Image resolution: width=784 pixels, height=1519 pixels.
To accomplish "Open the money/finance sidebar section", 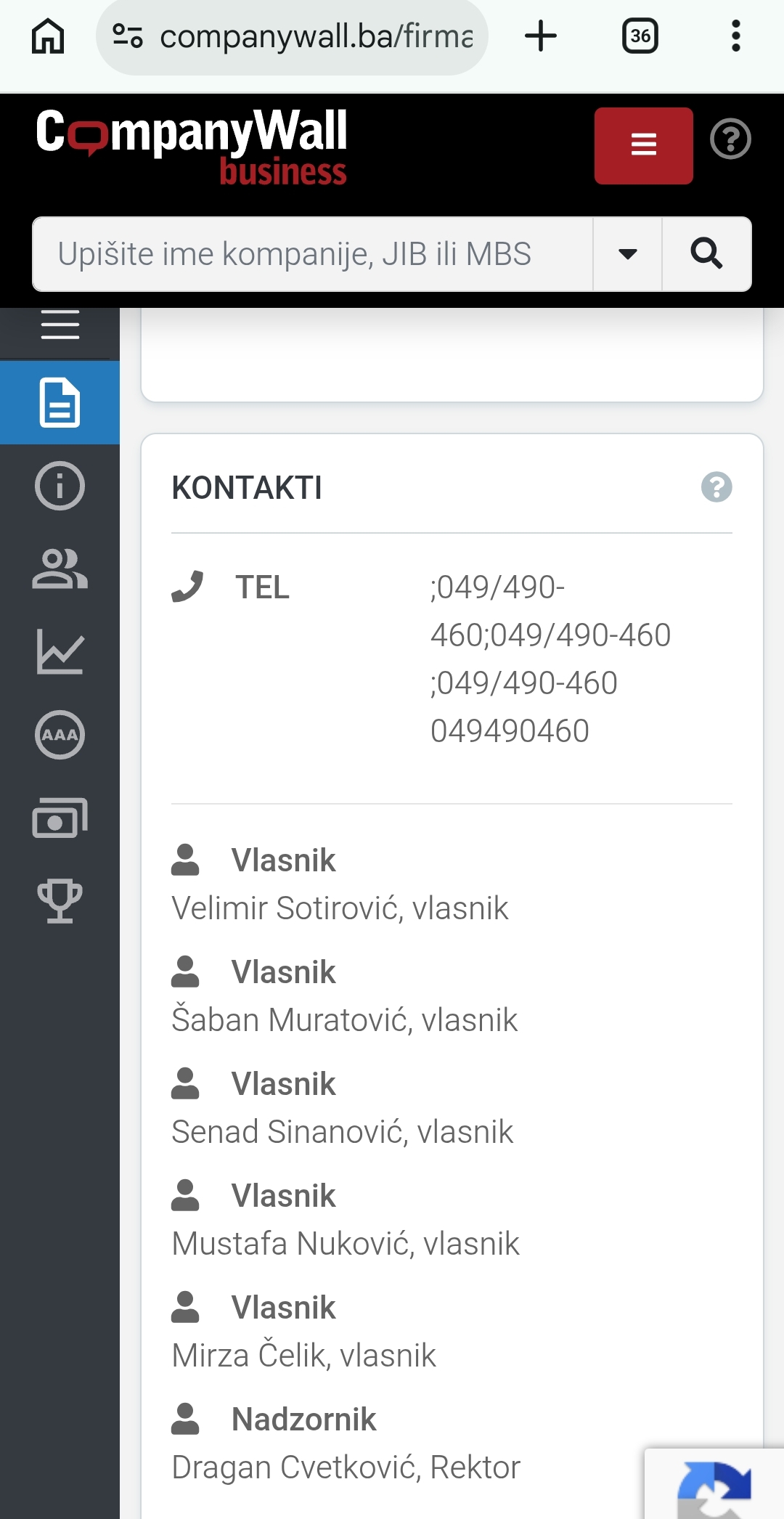I will pos(60,818).
